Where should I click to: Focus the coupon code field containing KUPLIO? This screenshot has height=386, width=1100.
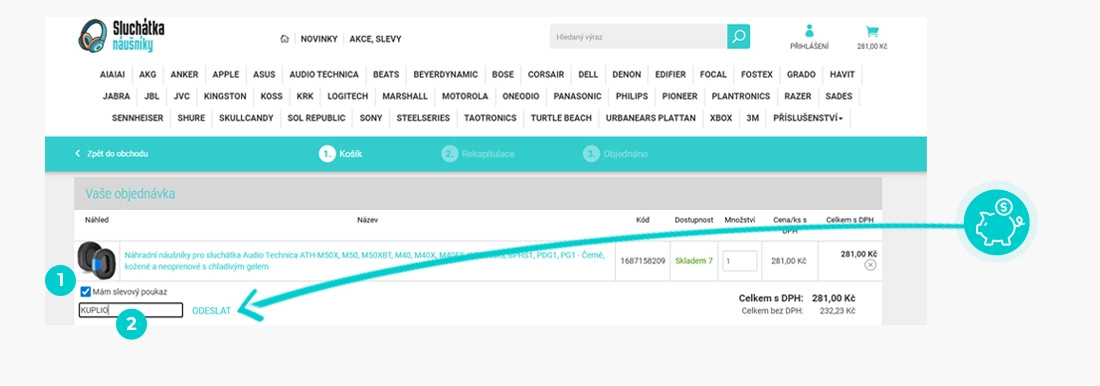131,310
